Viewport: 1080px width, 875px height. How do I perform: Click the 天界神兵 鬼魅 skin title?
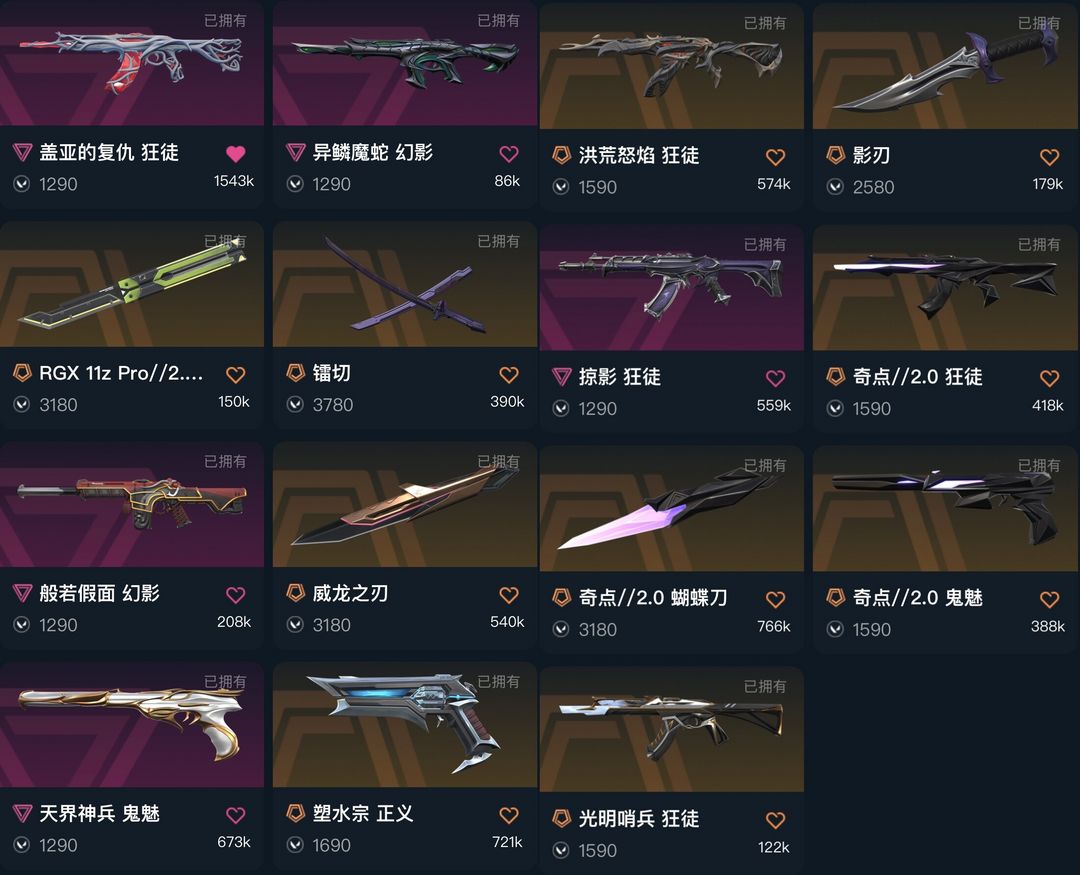99,814
